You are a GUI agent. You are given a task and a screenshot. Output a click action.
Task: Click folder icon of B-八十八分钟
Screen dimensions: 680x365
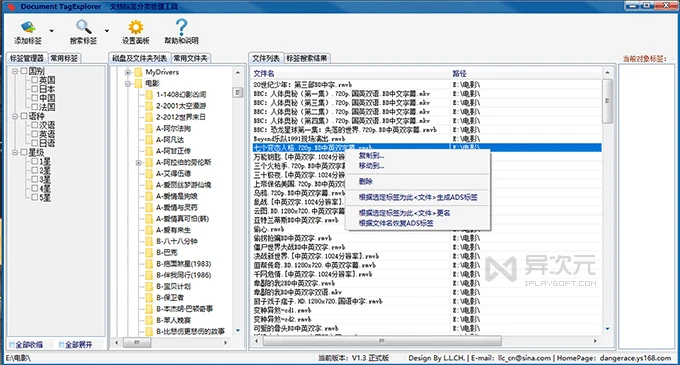(149, 241)
